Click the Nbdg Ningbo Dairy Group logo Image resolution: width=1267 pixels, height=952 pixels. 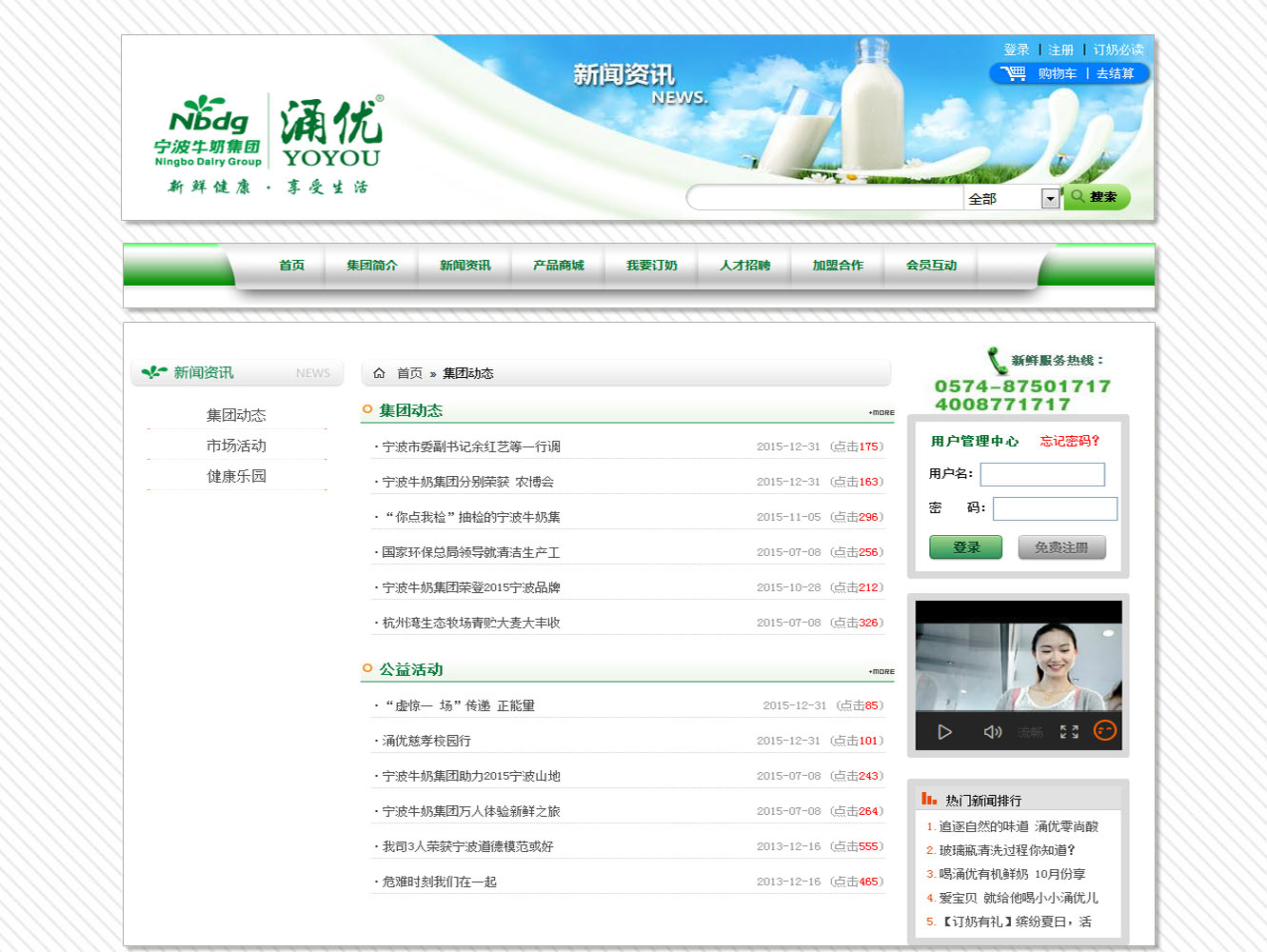(x=208, y=131)
